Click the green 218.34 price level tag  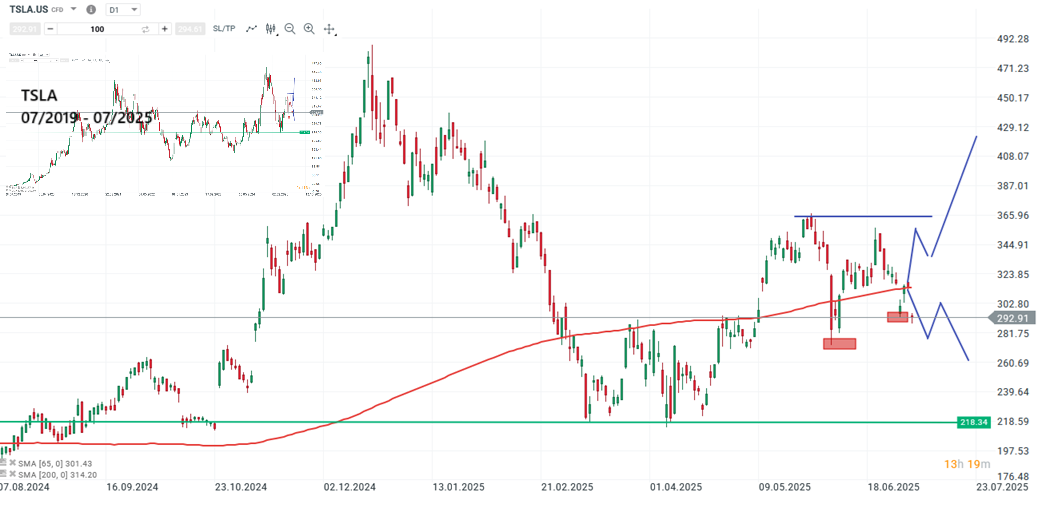coord(974,422)
